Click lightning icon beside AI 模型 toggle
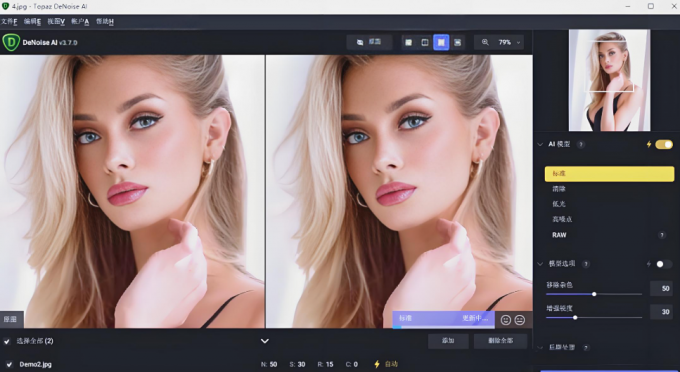This screenshot has height=372, width=680. click(x=649, y=144)
